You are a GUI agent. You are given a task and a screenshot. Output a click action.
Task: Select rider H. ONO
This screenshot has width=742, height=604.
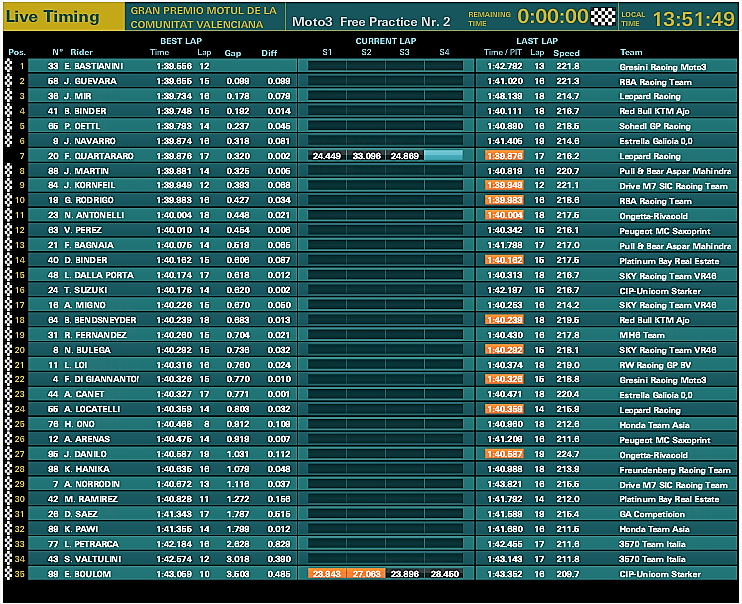(80, 424)
